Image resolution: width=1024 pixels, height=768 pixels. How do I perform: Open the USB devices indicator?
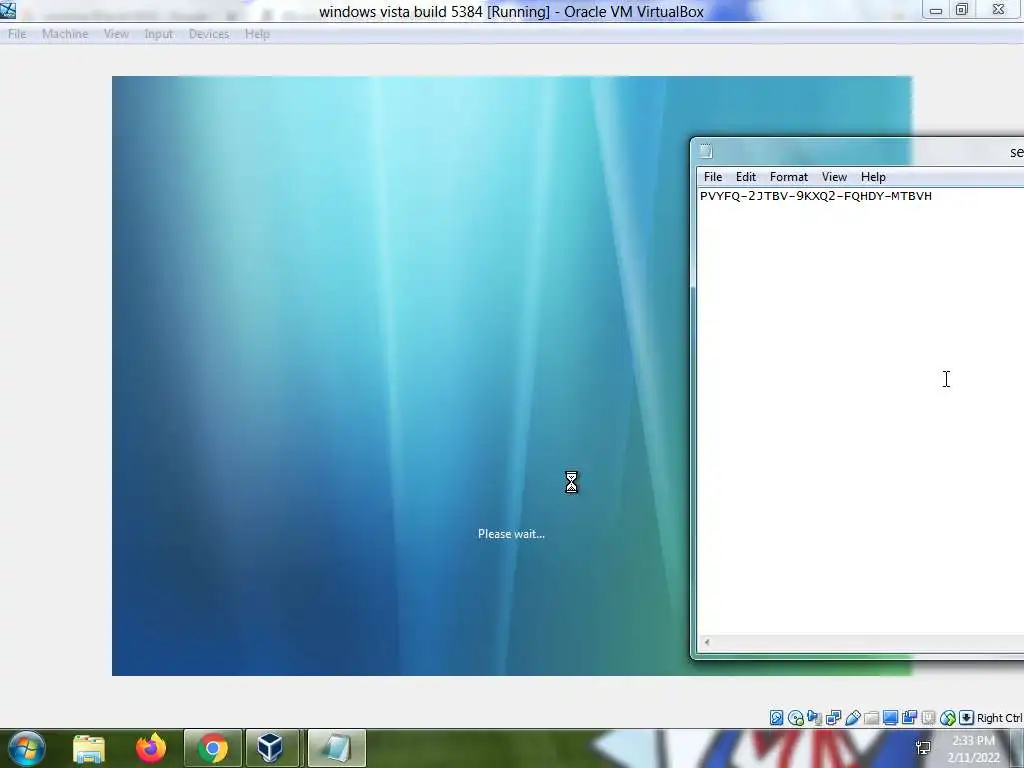[x=852, y=718]
